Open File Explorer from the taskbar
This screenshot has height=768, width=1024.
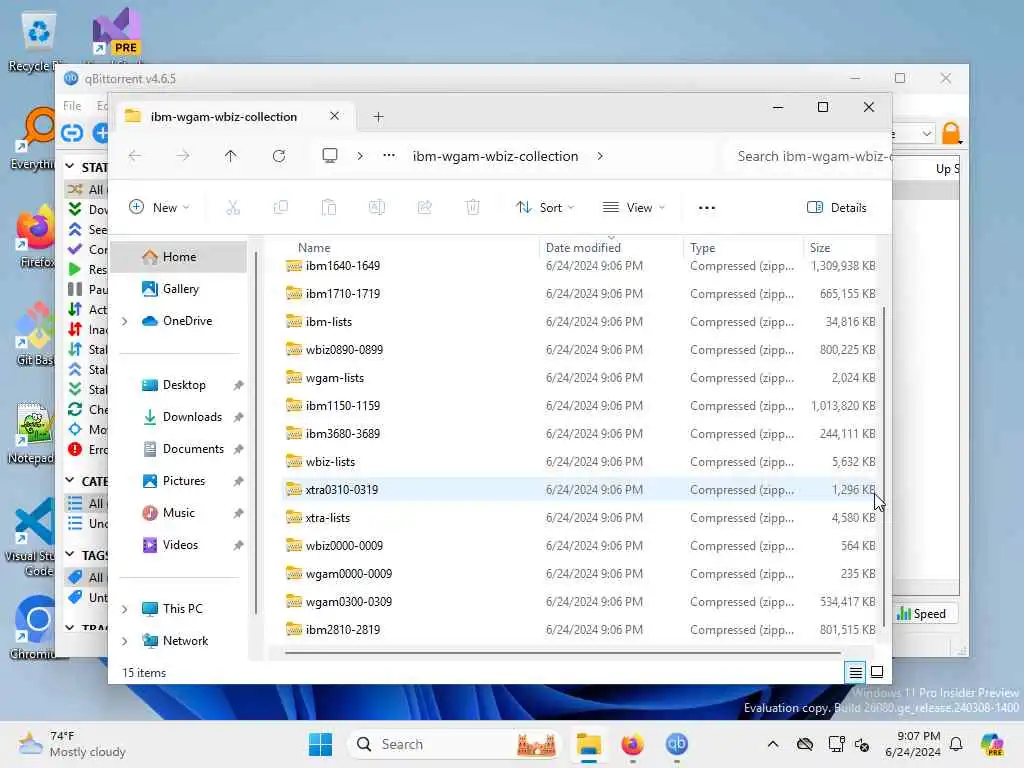point(588,744)
